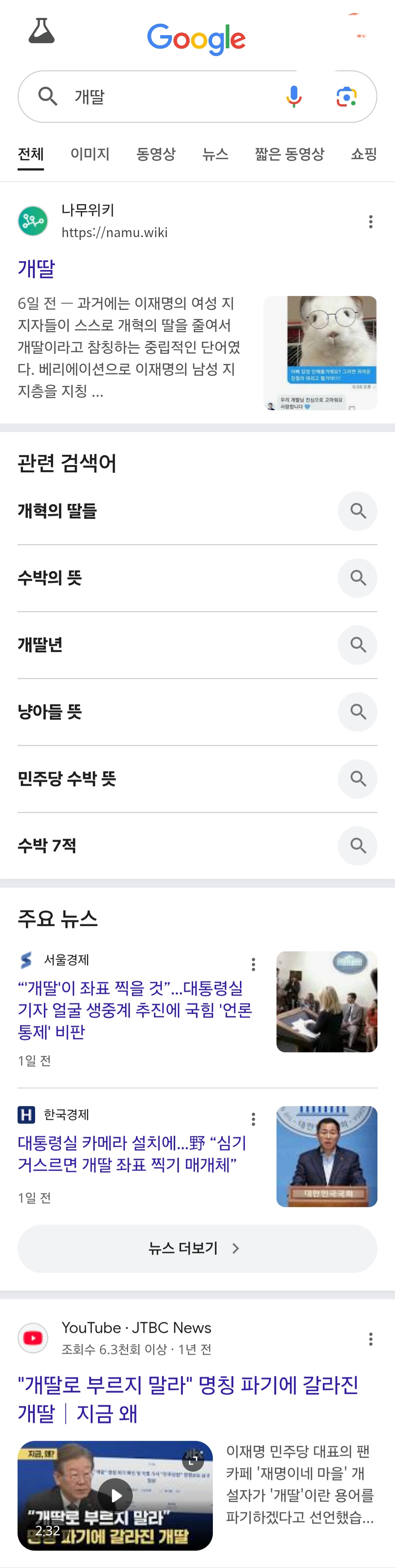Open Google Lens camera search
Screen dimensions: 395x1568
click(x=346, y=97)
